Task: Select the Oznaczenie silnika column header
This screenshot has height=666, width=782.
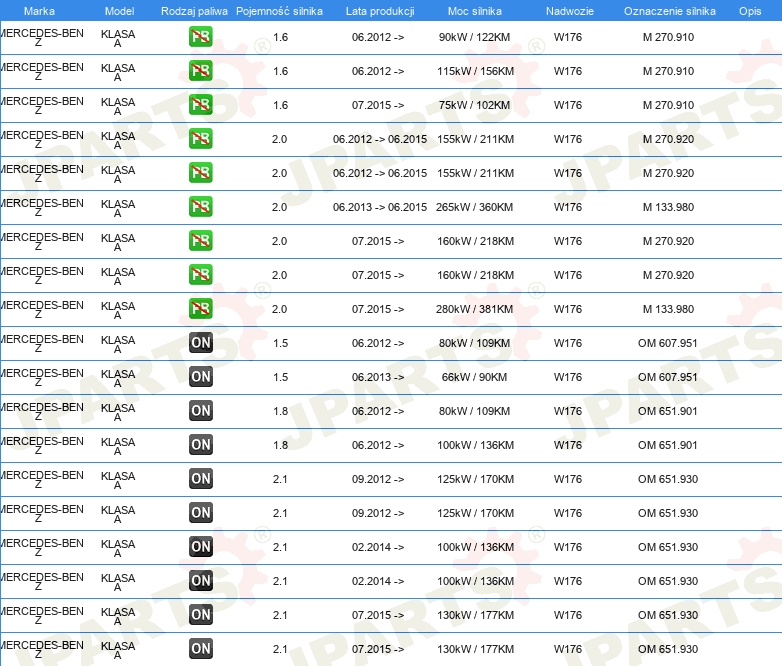Action: coord(669,10)
